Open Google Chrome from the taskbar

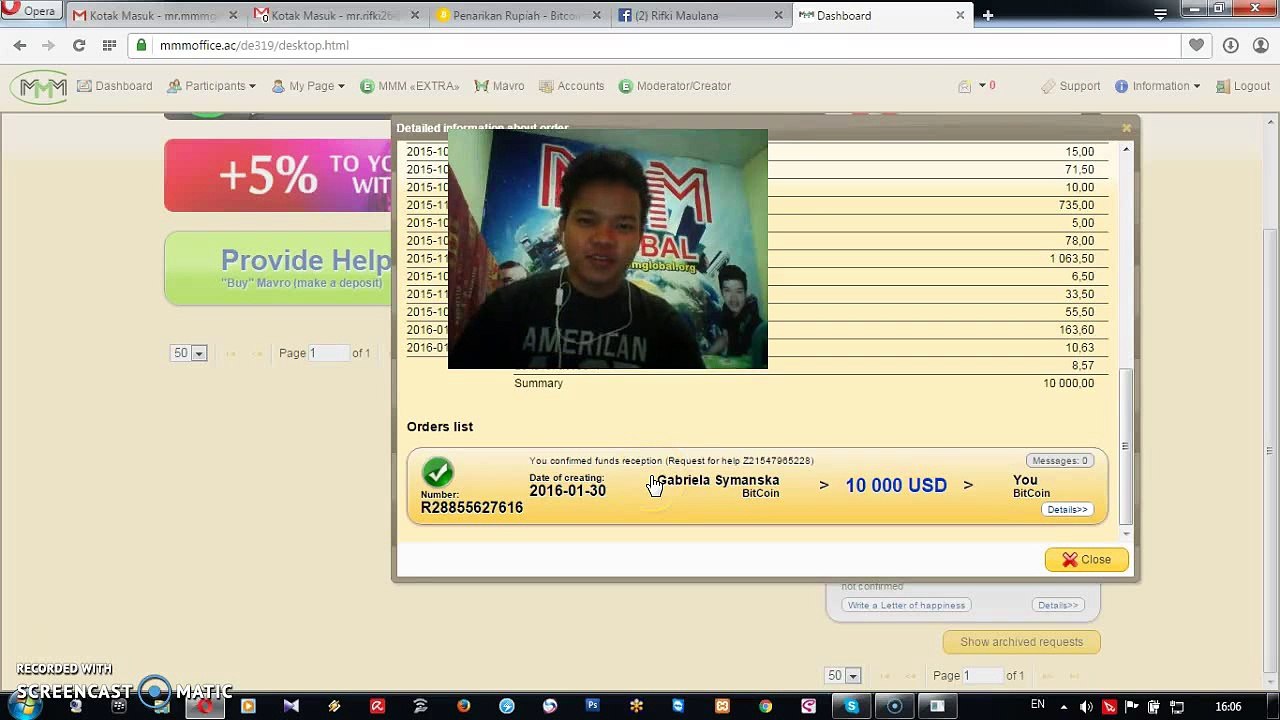[765, 706]
